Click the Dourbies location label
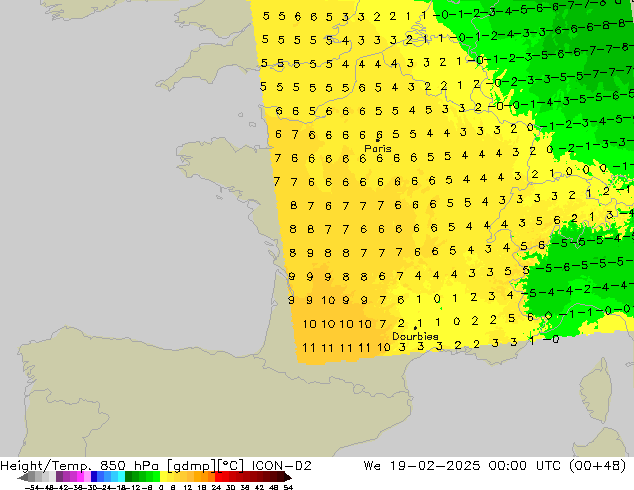The image size is (634, 490). pos(415,336)
